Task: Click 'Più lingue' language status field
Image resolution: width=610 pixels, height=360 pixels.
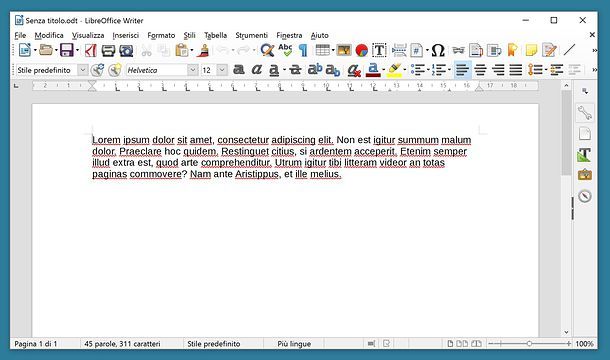Action: (x=294, y=344)
